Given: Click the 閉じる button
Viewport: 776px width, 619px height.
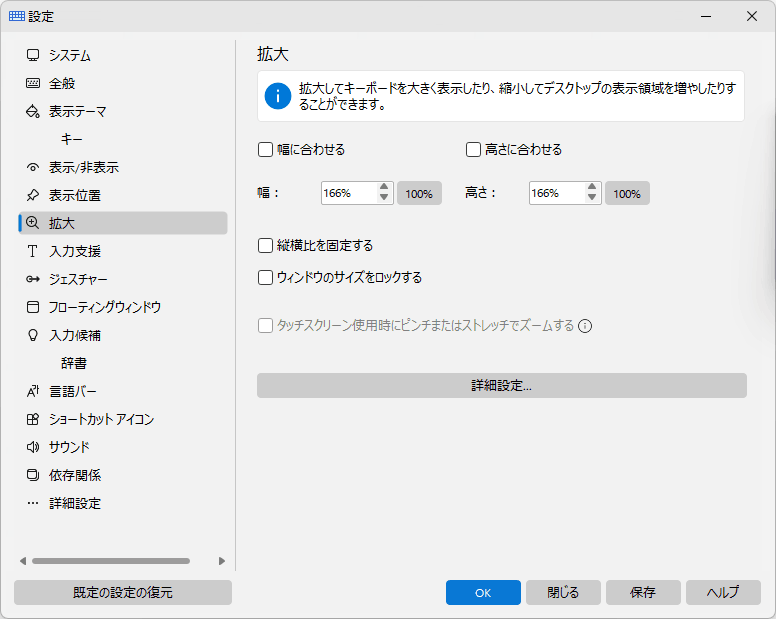Looking at the screenshot, I should [x=563, y=592].
